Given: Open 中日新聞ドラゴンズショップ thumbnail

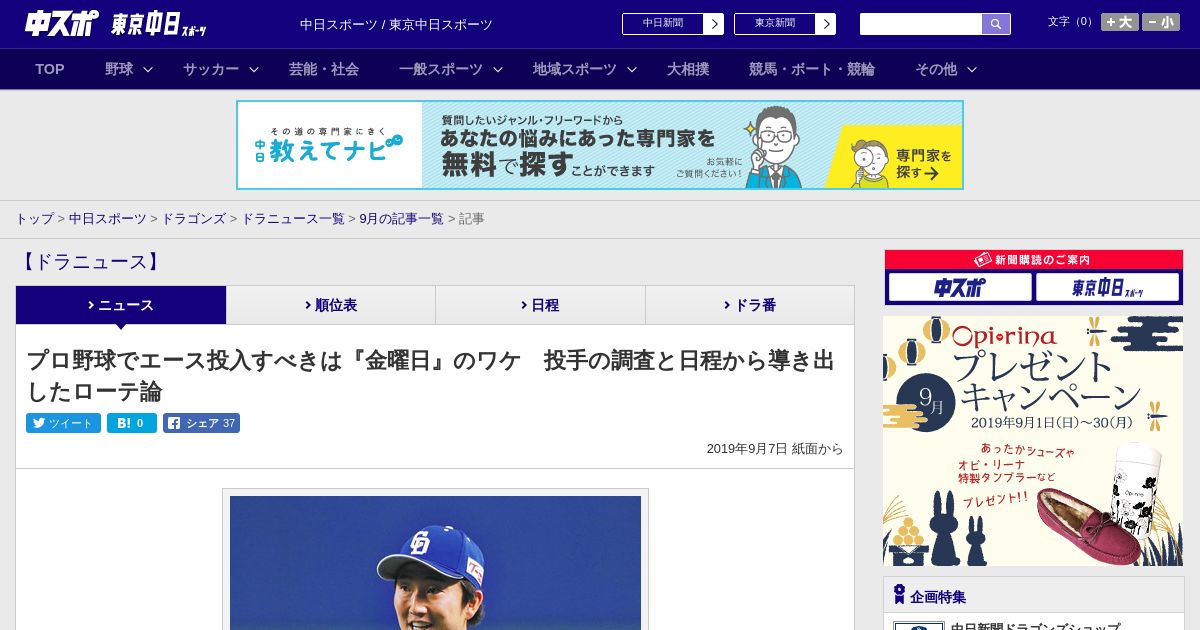Looking at the screenshot, I should 918,626.
